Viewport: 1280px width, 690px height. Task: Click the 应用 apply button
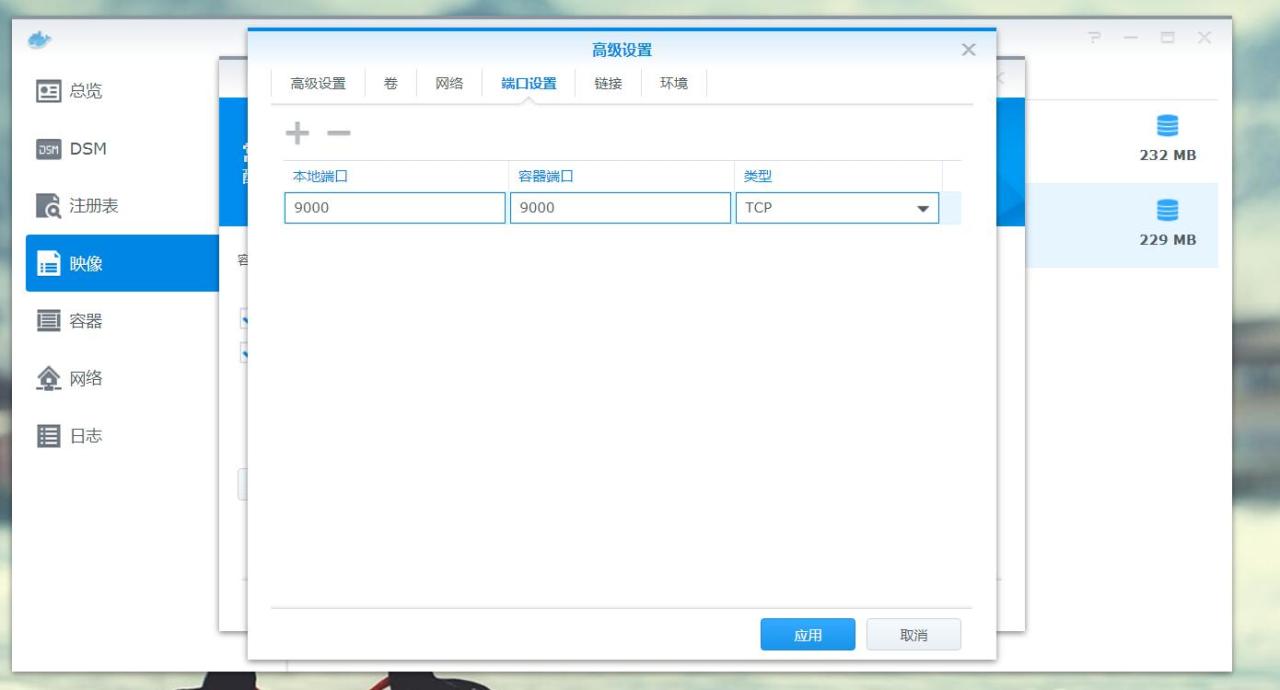807,635
